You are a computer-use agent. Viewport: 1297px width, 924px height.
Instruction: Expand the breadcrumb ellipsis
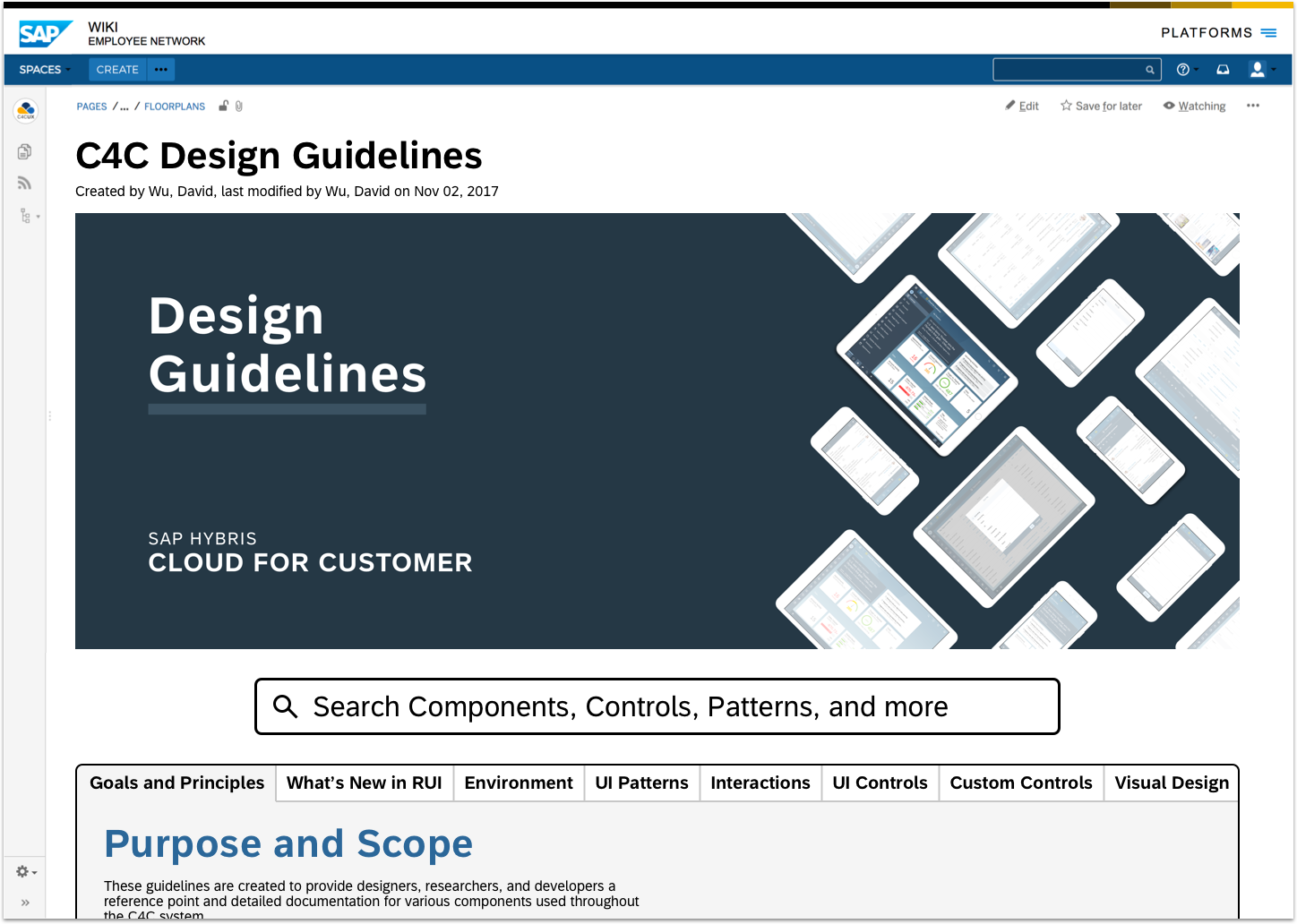[125, 107]
